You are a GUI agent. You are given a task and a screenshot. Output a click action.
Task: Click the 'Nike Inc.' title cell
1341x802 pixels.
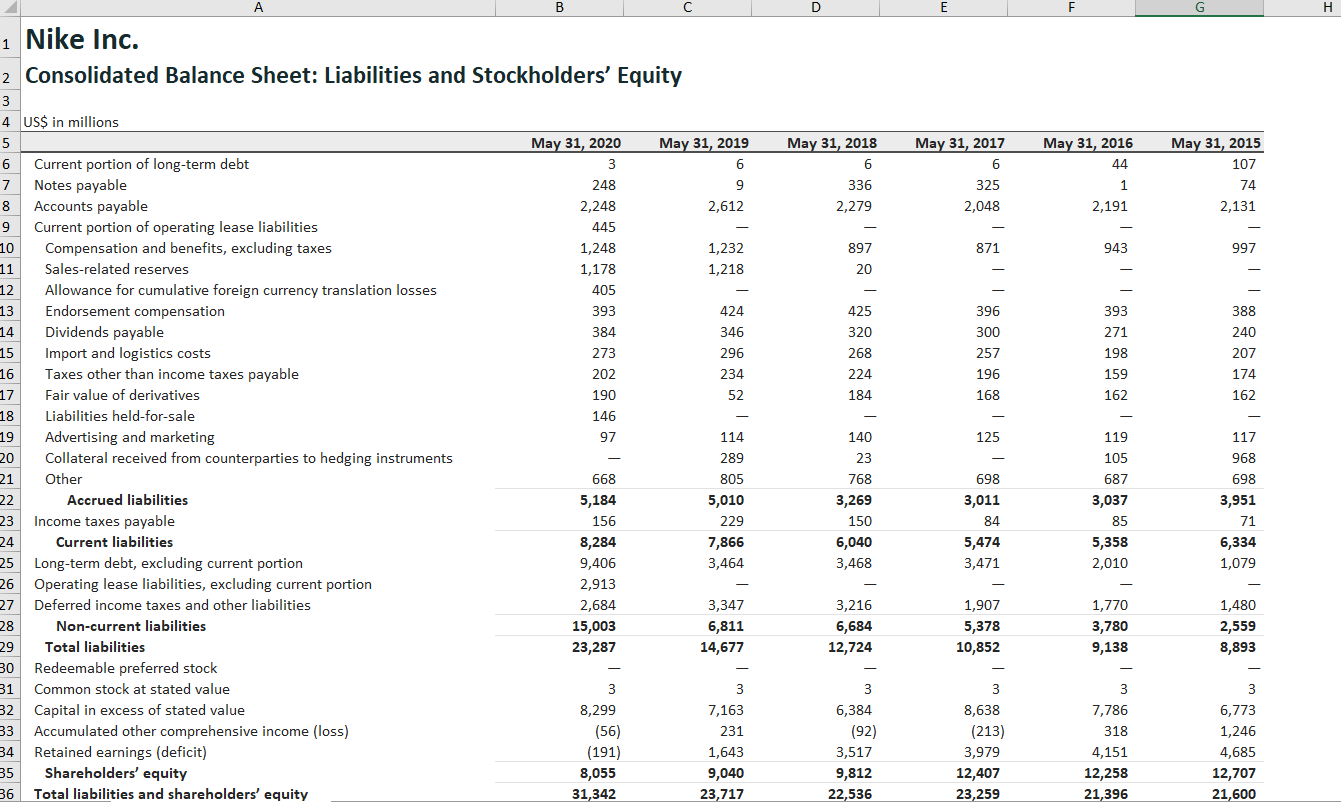click(82, 40)
